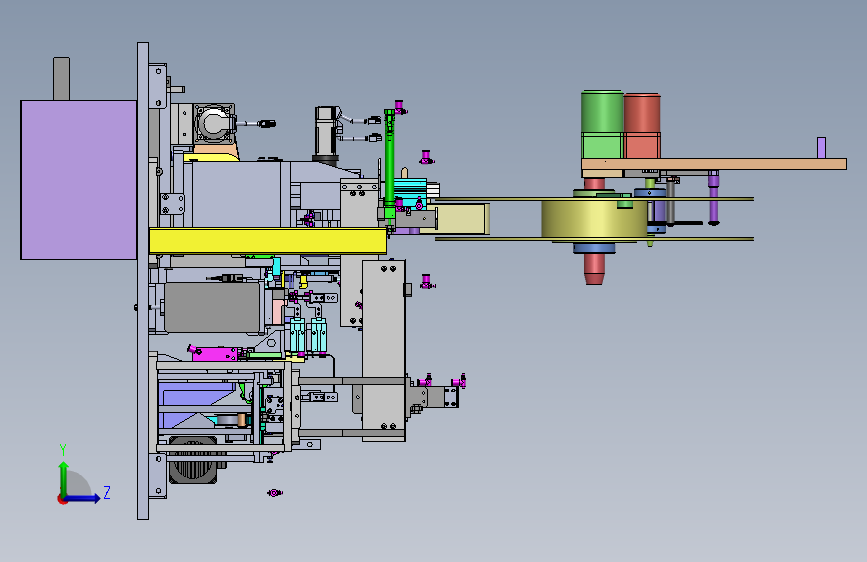Select the magenta block in lower assembly
Screen dimensions: 867x562
point(215,353)
